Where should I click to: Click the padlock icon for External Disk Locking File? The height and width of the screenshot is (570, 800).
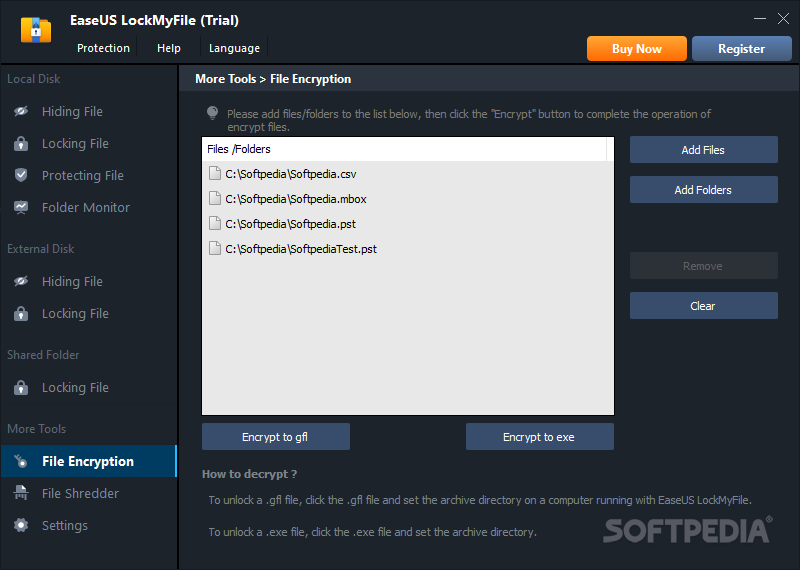pyautogui.click(x=21, y=313)
